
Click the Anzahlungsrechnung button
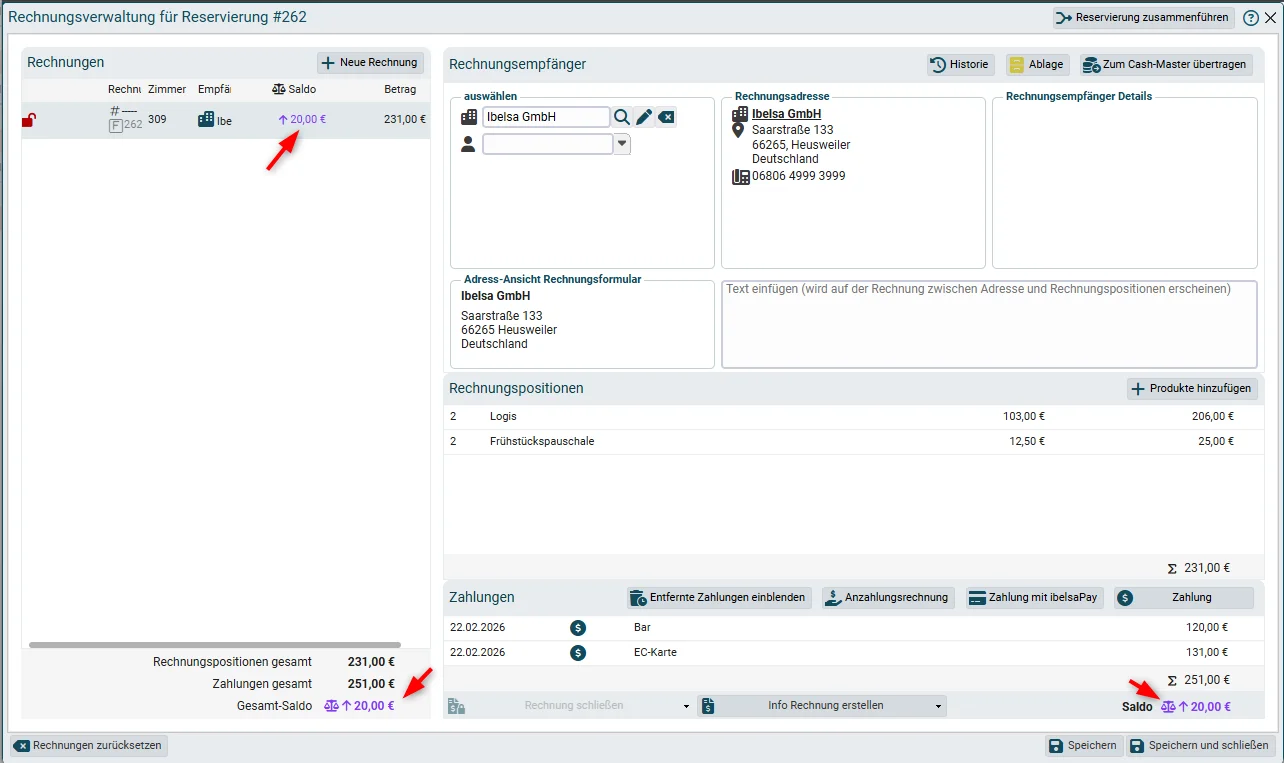(x=888, y=598)
